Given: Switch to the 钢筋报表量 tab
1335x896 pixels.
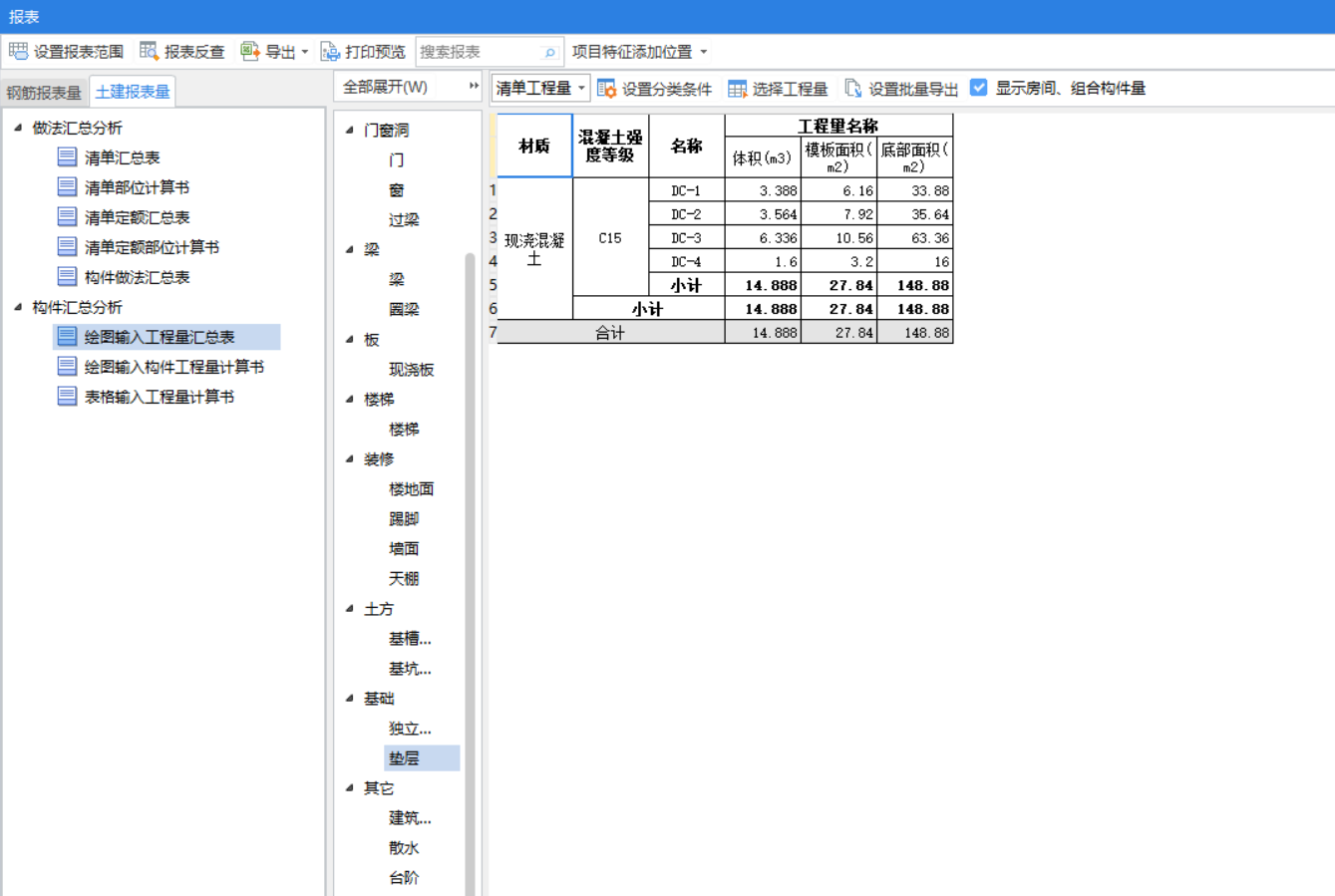Looking at the screenshot, I should [x=44, y=92].
